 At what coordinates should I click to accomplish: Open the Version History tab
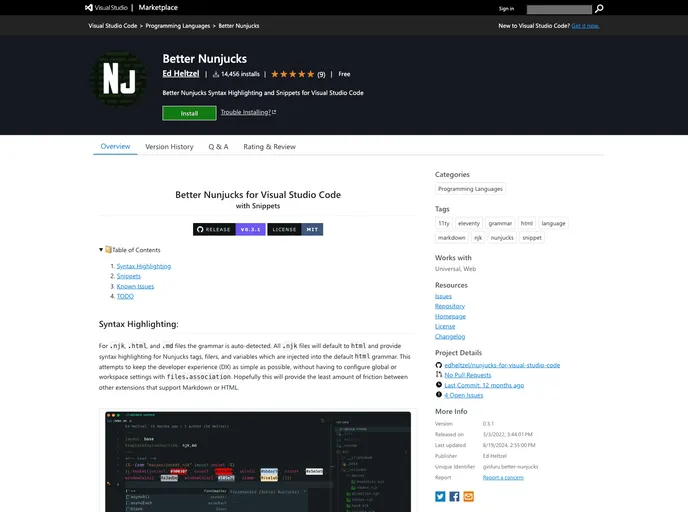(169, 147)
